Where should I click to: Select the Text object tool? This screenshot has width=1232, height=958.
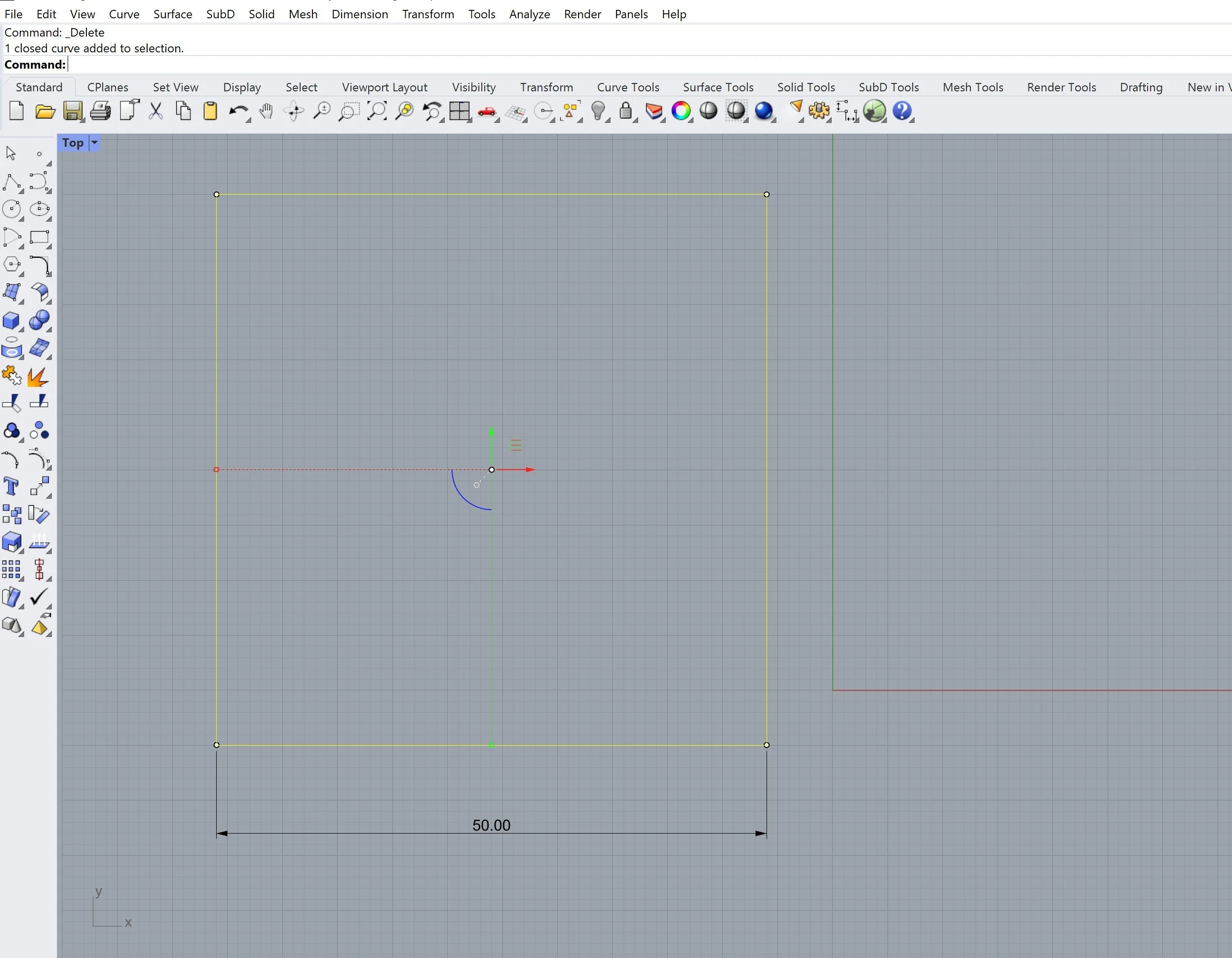11,486
